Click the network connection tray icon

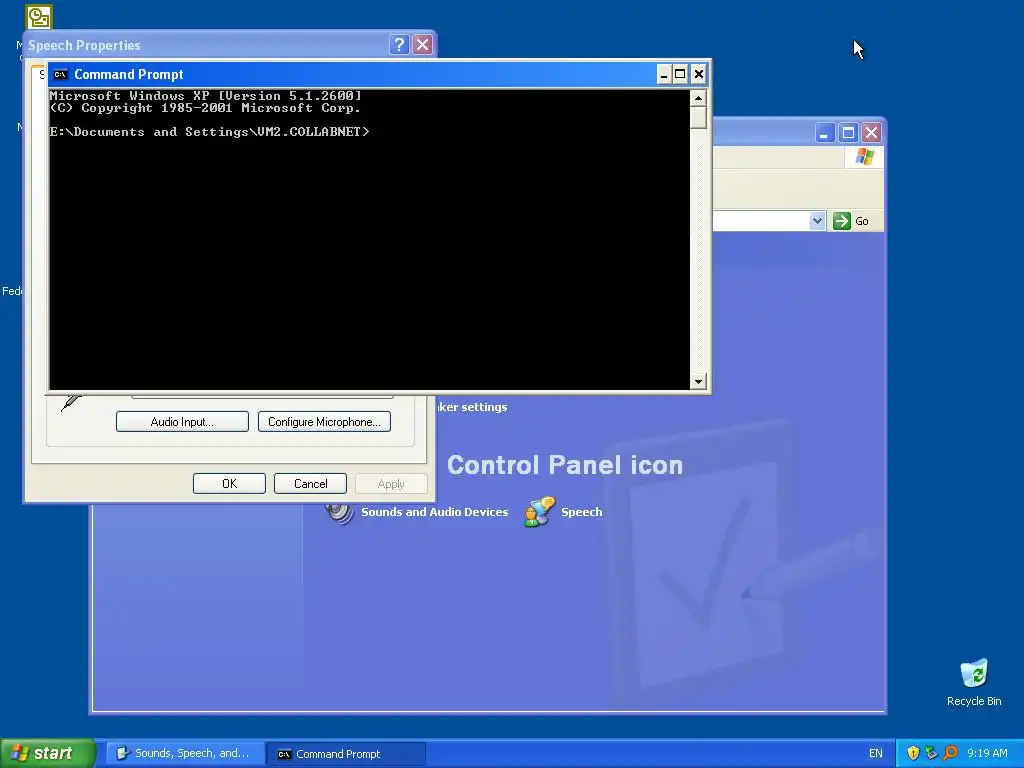[x=931, y=753]
